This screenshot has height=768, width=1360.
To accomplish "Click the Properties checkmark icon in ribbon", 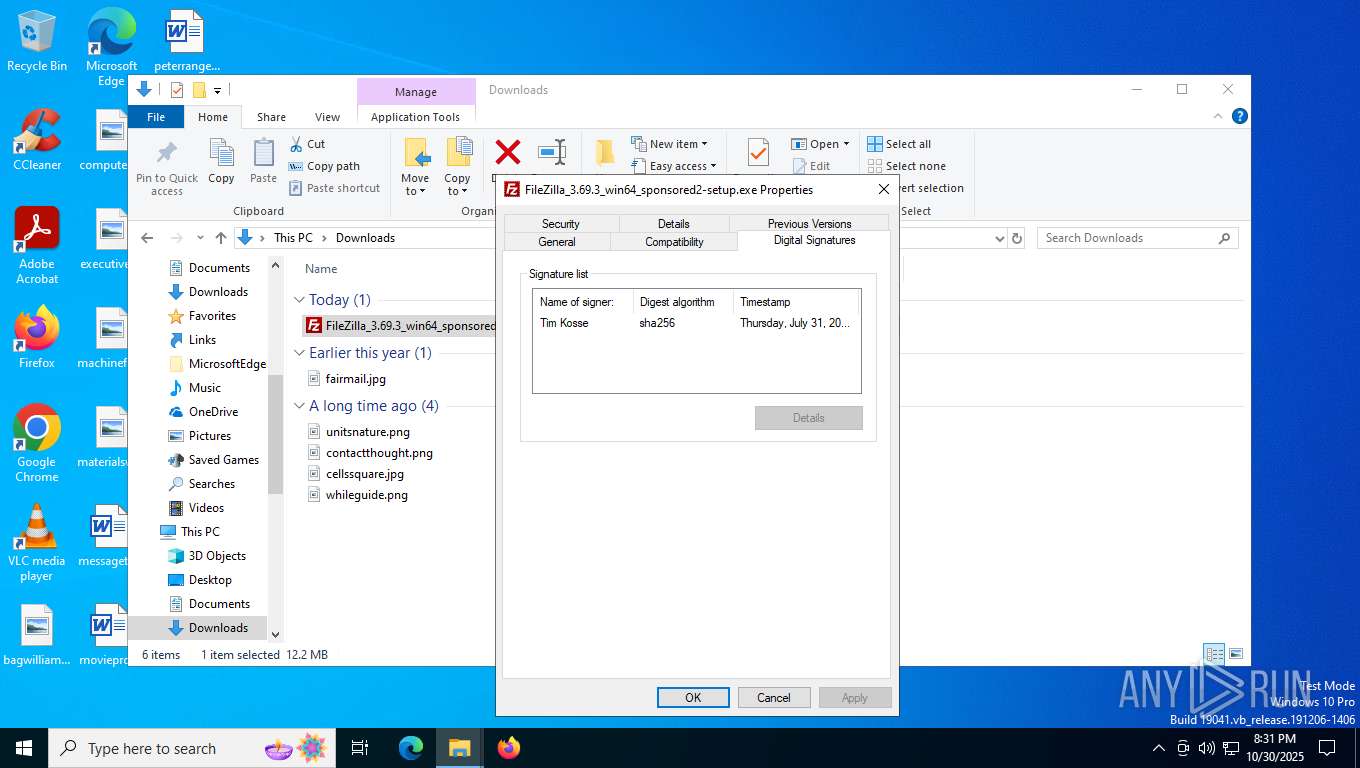I will click(758, 153).
